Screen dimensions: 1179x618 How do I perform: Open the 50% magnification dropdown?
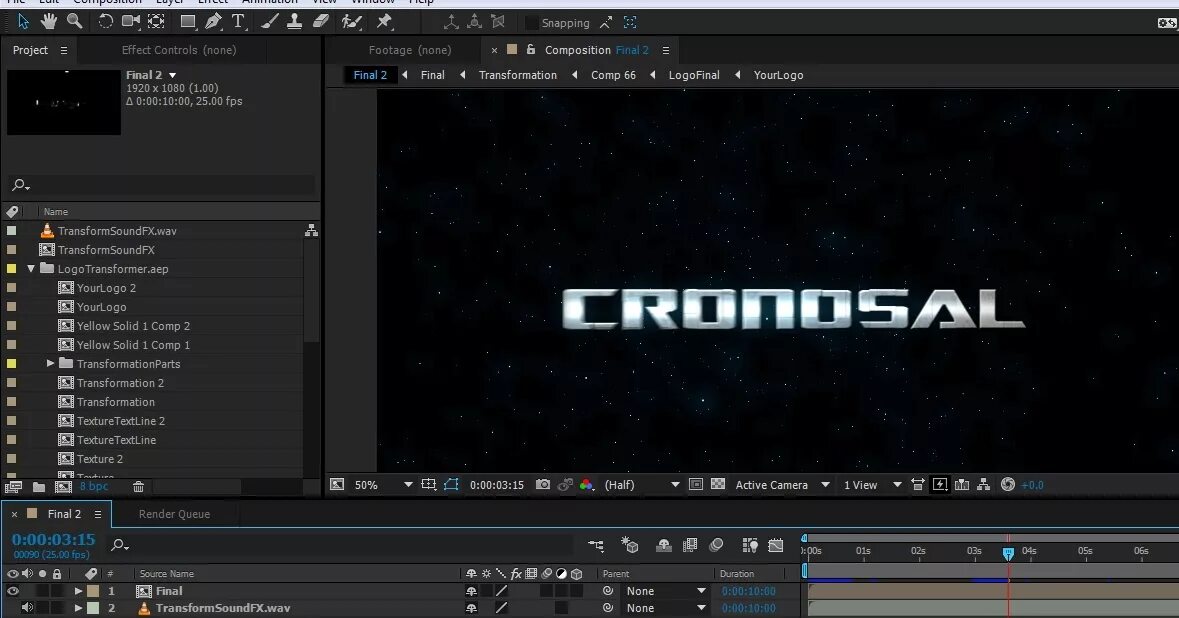(x=383, y=485)
